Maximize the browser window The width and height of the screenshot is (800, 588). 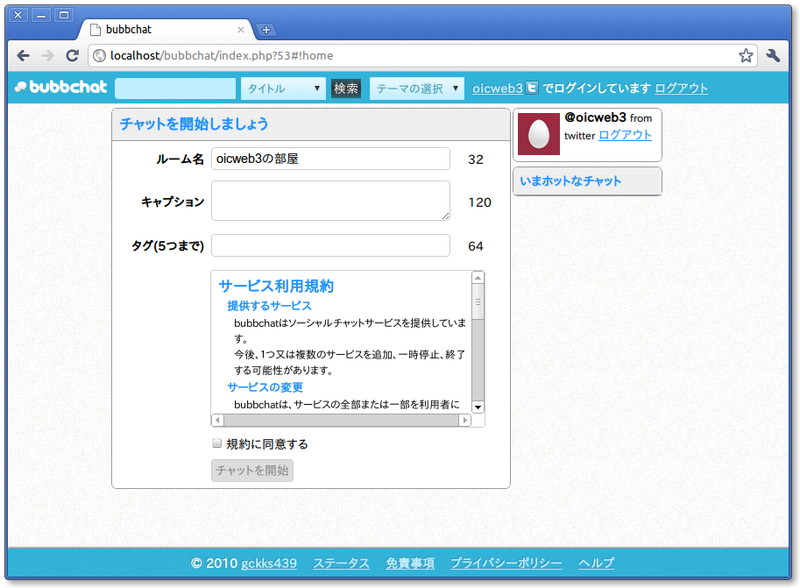tap(64, 15)
